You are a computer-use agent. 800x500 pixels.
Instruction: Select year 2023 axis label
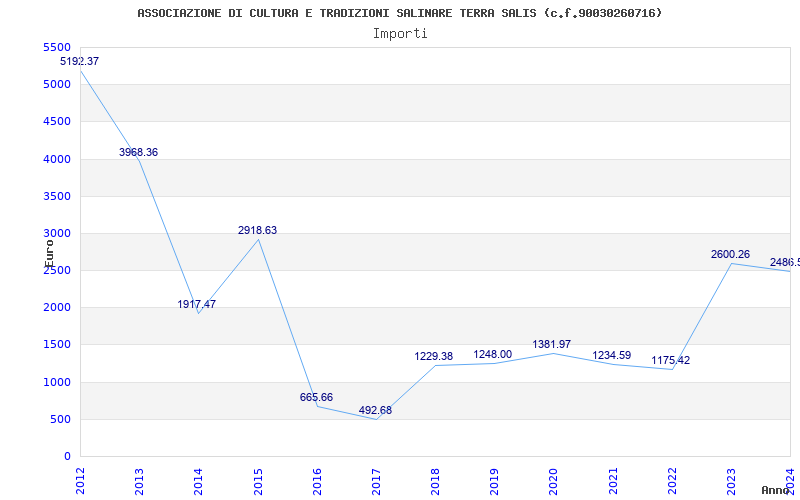pos(732,481)
